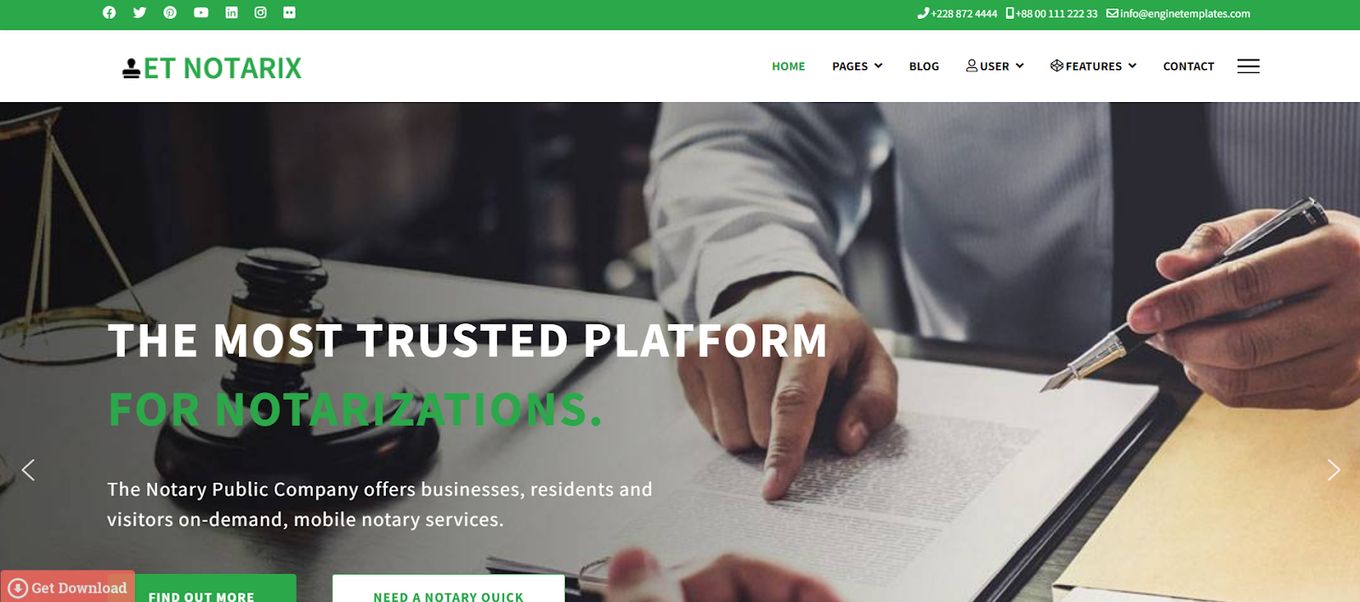Viewport: 1360px width, 602px height.
Task: Open the Instagram social icon
Action: click(x=260, y=13)
